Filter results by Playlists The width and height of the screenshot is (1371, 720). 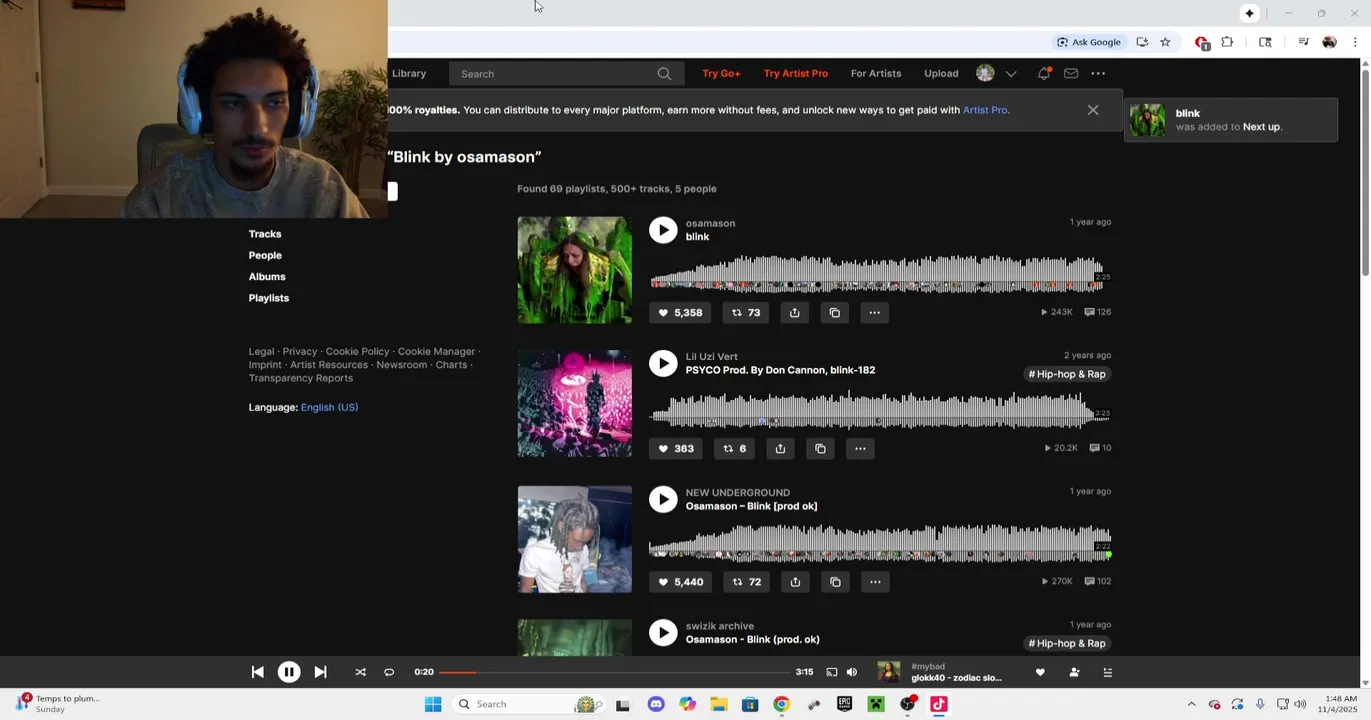tap(269, 298)
